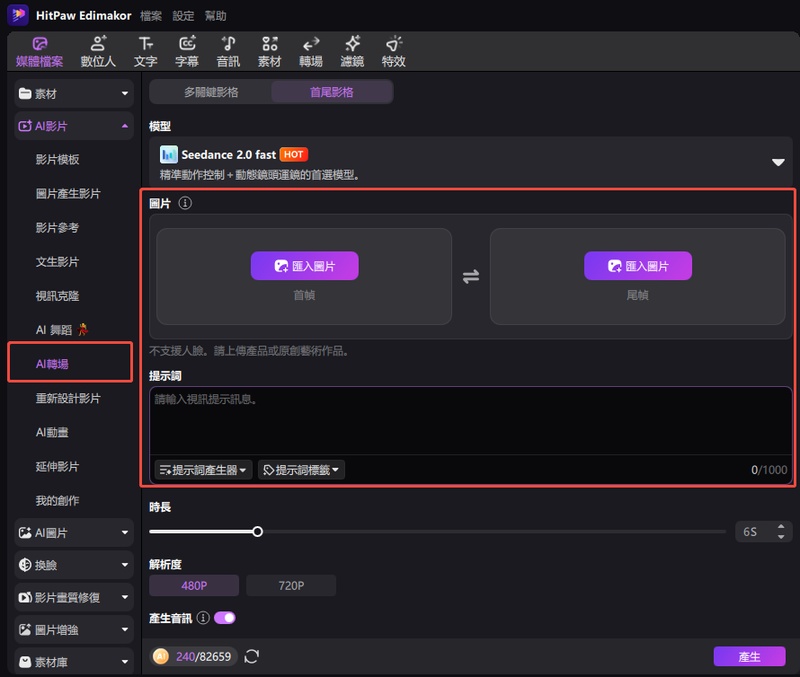Click the AI coin credits icon
Screen dimensions: 800x677
pos(161,656)
